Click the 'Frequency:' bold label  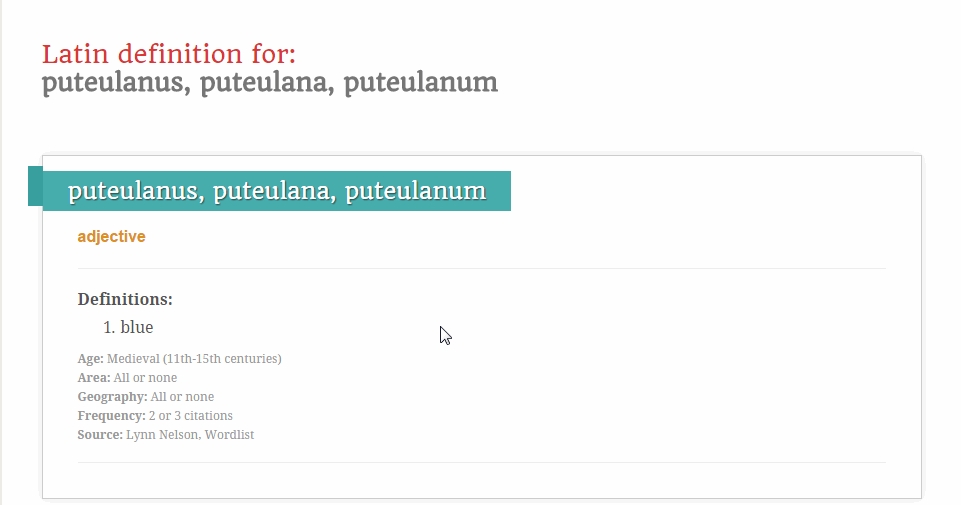[112, 416]
